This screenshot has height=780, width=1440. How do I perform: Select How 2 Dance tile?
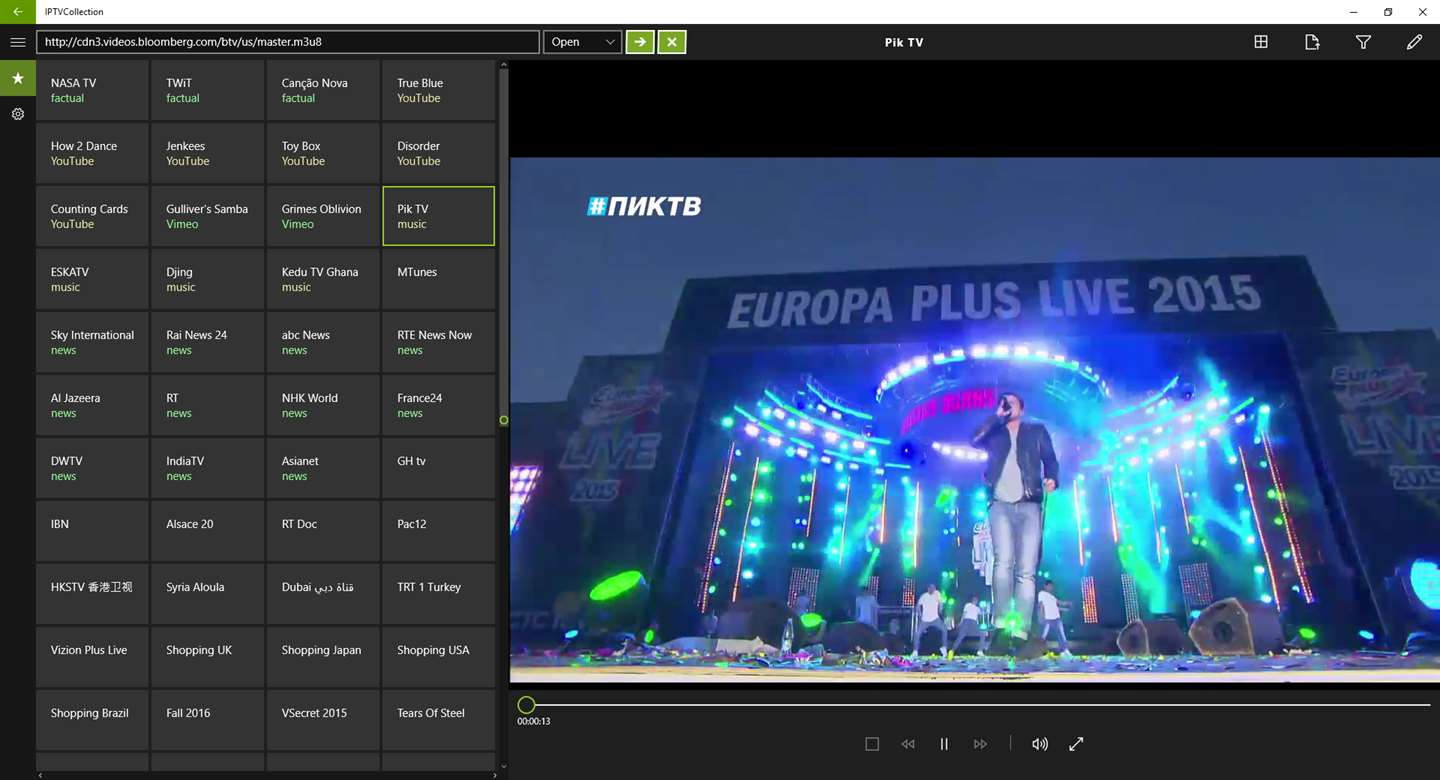pos(92,153)
